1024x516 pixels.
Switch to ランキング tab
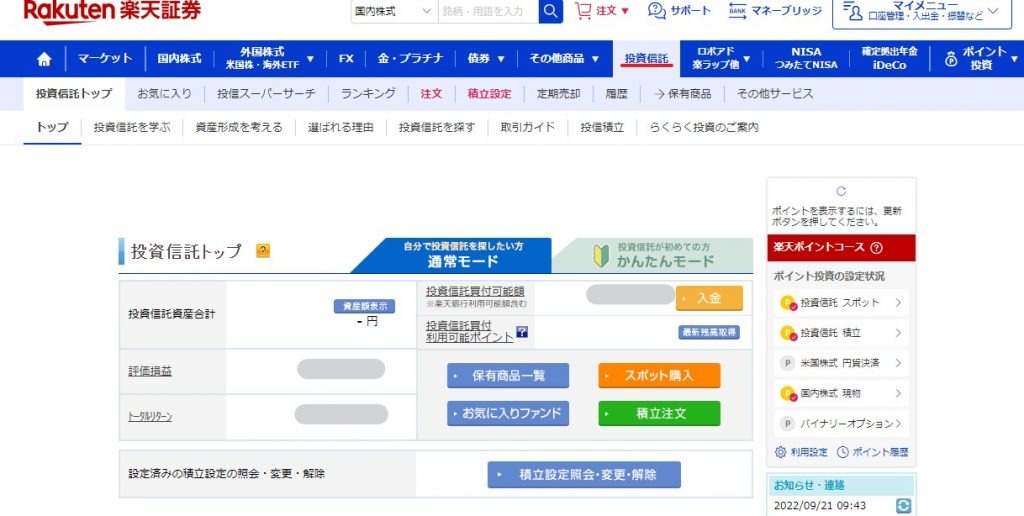[368, 94]
